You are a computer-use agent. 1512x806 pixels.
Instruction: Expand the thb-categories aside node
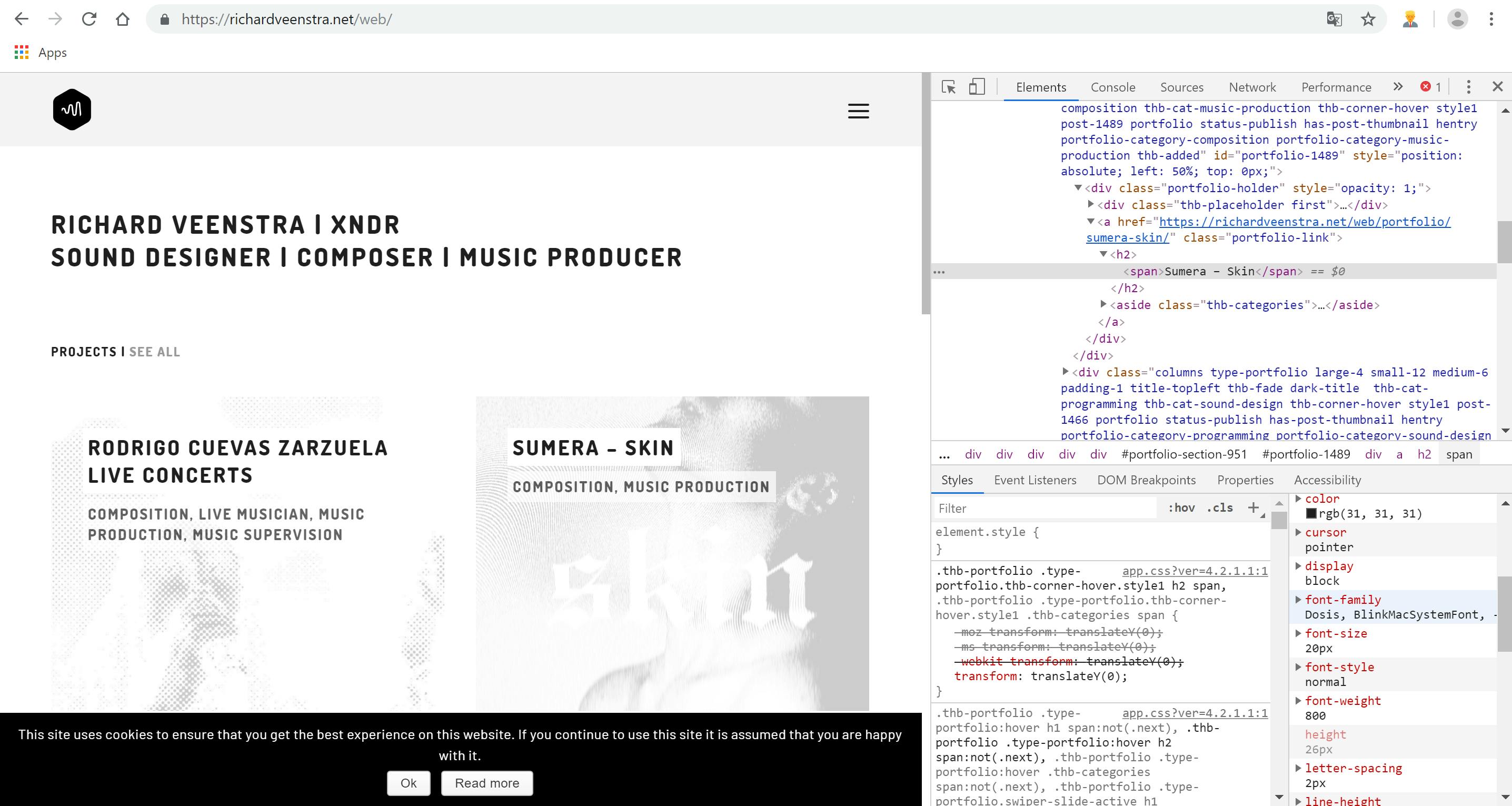click(1103, 304)
